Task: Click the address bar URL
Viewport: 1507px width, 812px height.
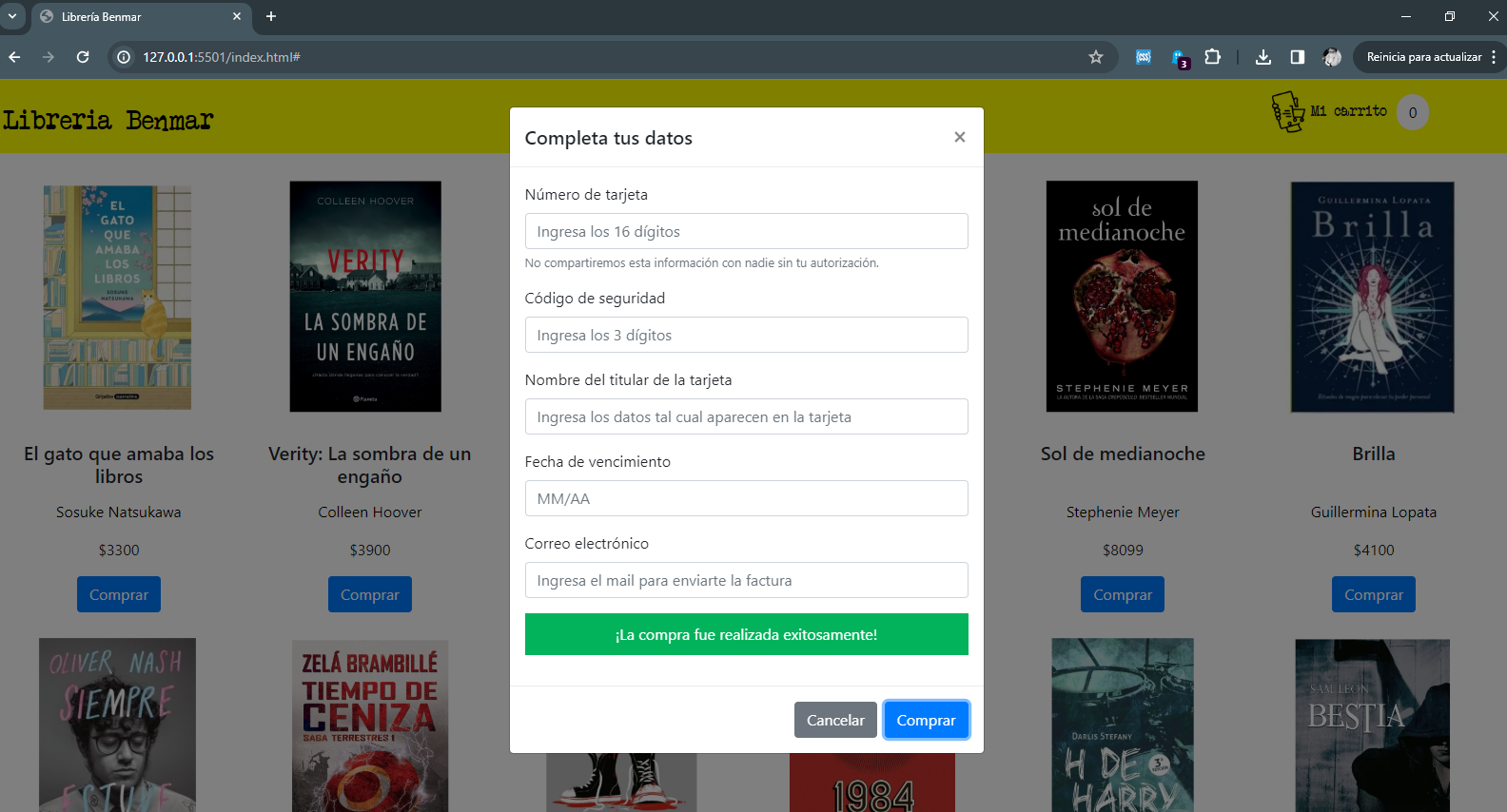Action: [222, 57]
